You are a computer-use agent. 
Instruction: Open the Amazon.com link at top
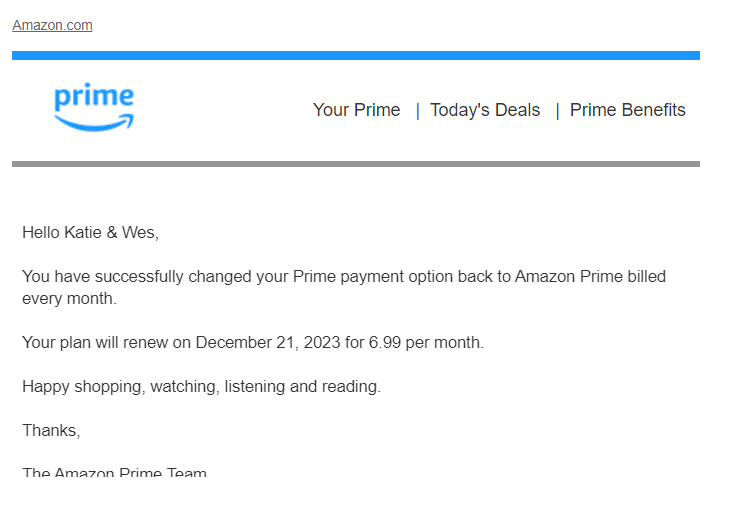(52, 25)
